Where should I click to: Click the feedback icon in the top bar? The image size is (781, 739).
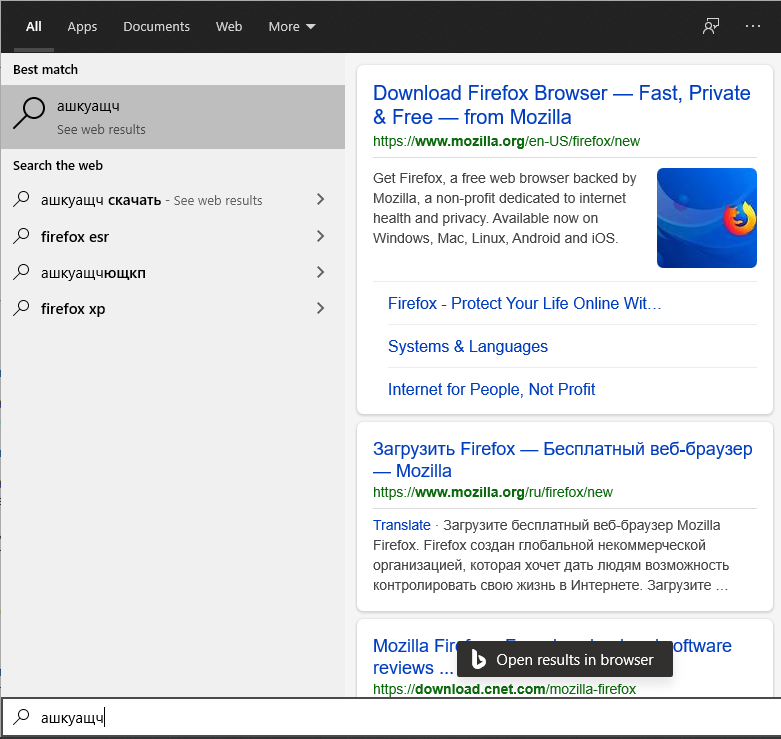pos(711,26)
